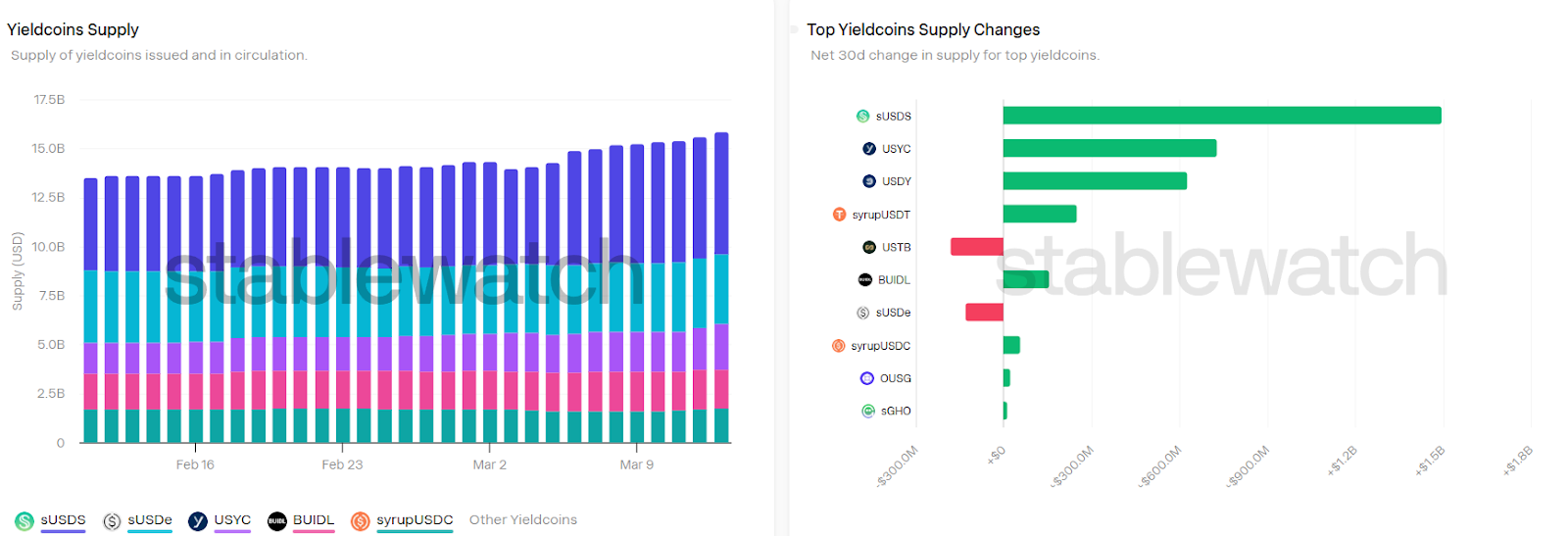Toggle sUSDe series via legend label
Screen dimensions: 1568x536
tap(150, 520)
